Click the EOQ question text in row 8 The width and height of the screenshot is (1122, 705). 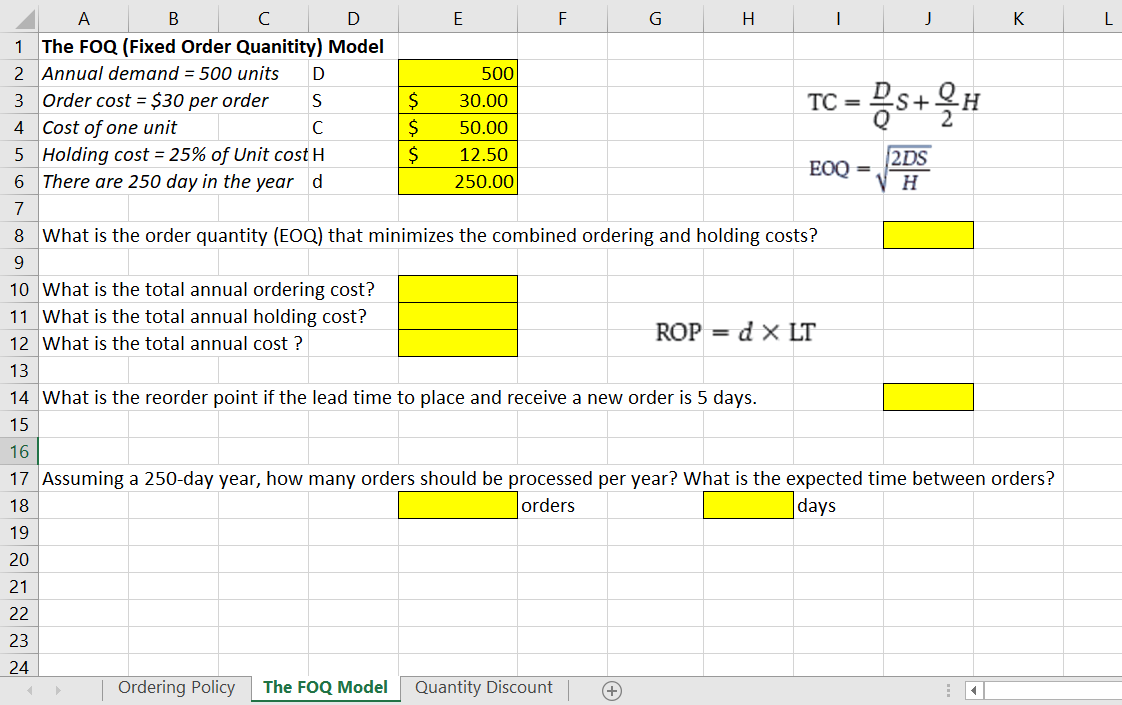tap(429, 235)
